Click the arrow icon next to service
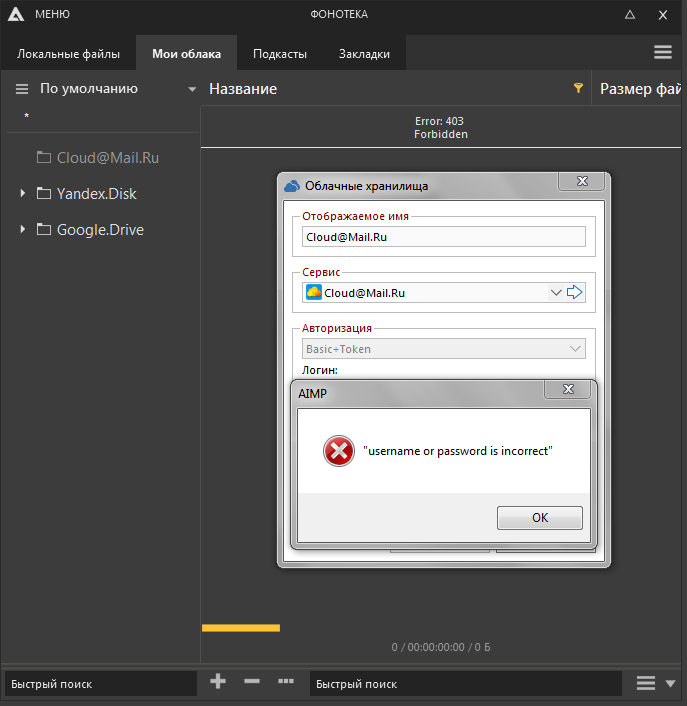The height and width of the screenshot is (706, 687). click(575, 293)
